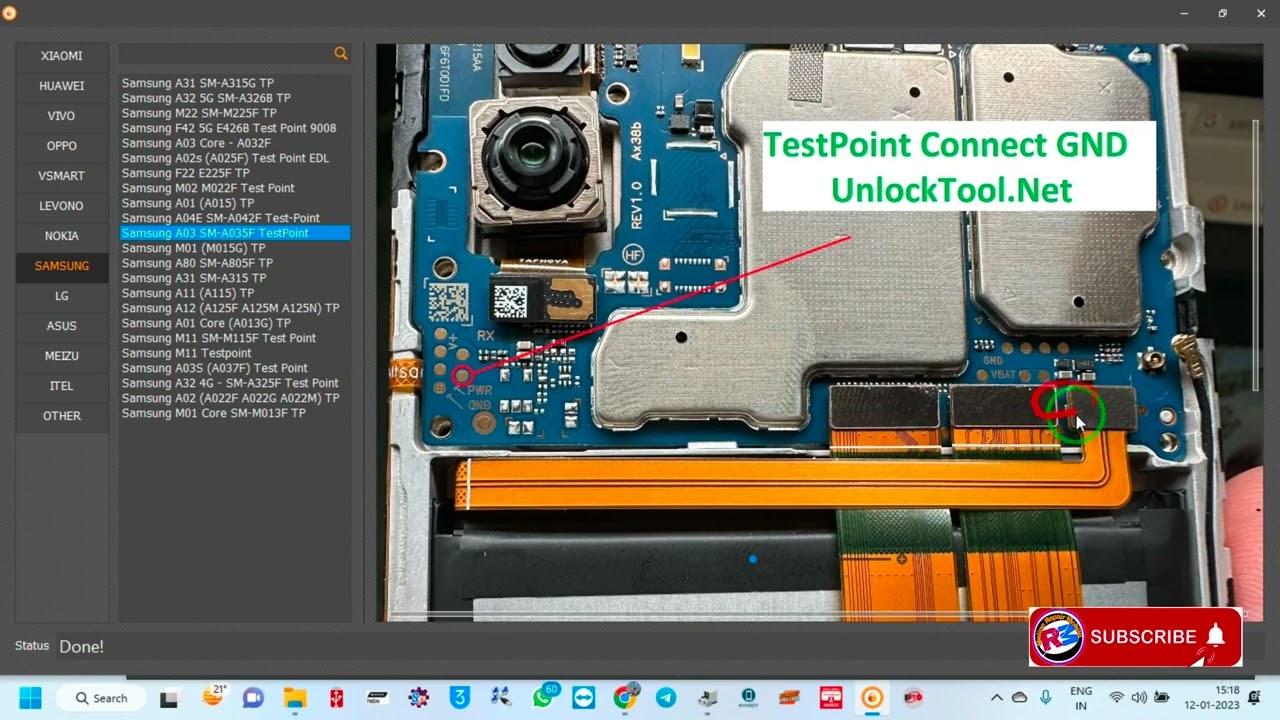Show hidden system tray icons chevron
The image size is (1280, 720).
click(997, 698)
